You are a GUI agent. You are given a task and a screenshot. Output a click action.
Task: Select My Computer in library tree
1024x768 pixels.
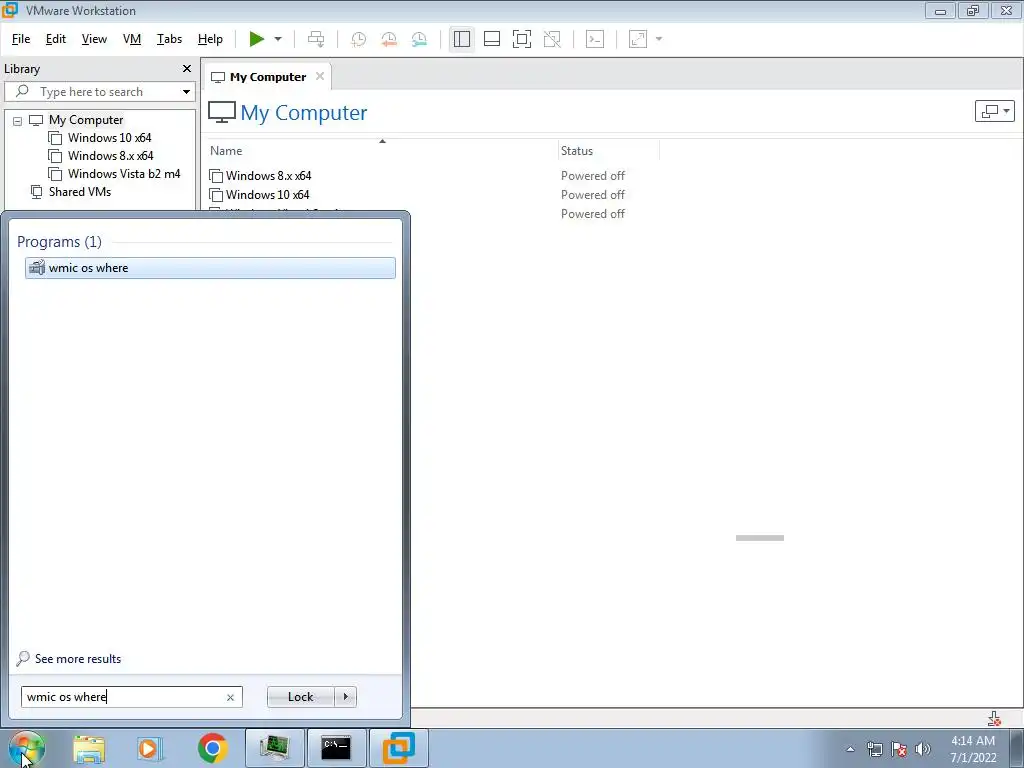[86, 120]
